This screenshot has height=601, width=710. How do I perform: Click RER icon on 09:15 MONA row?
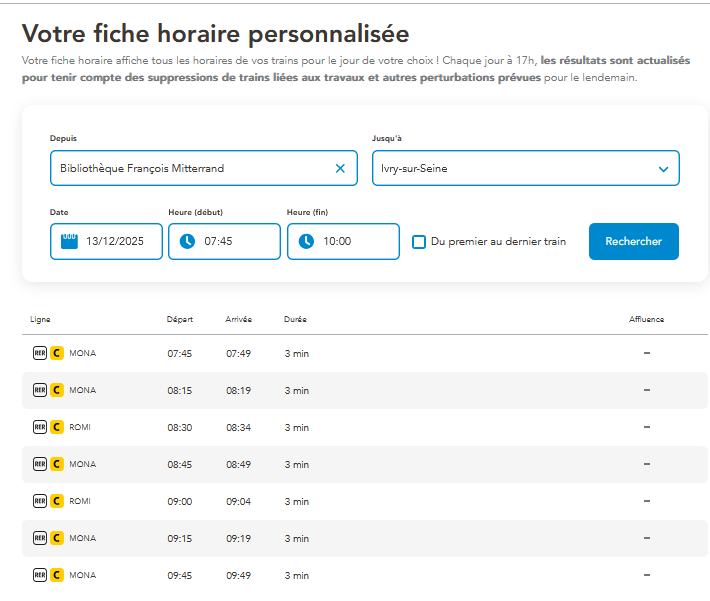pos(40,538)
